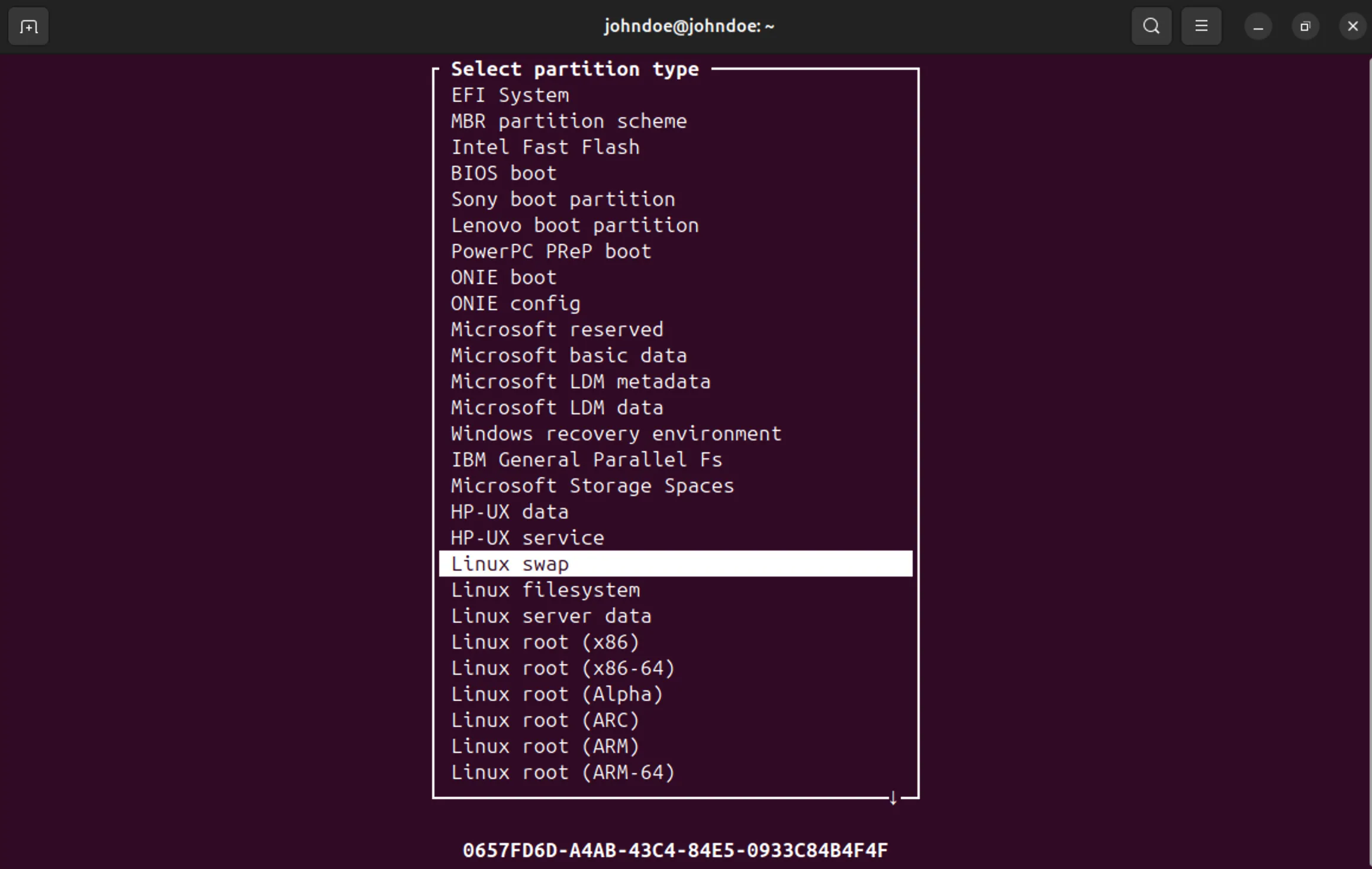Select Microsoft Storage Spaces entry
Screen dimensions: 1372x869
592,486
